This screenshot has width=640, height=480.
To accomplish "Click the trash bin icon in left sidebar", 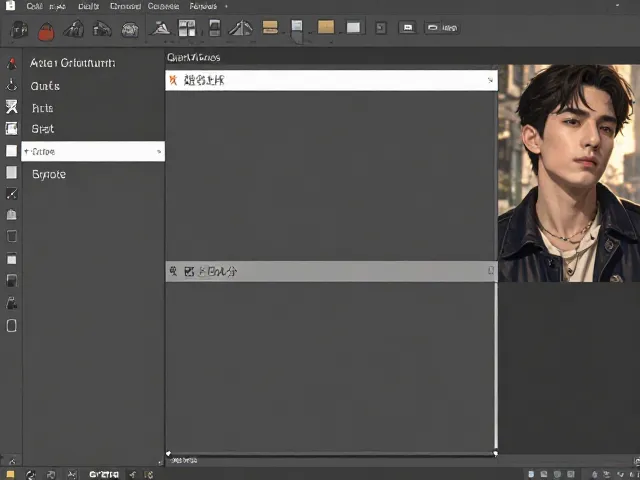I will click(11, 236).
